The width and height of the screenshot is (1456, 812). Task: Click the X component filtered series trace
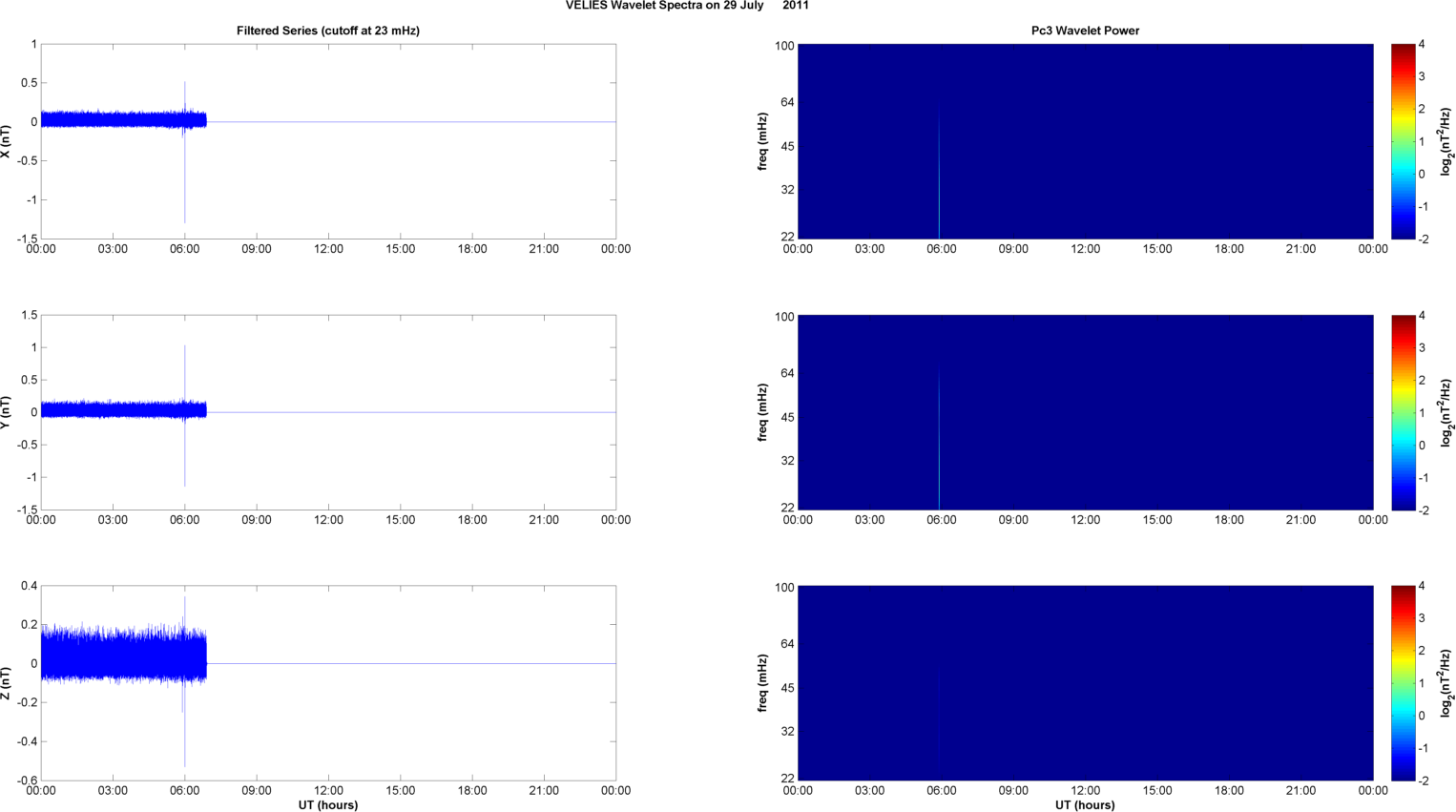coord(123,120)
